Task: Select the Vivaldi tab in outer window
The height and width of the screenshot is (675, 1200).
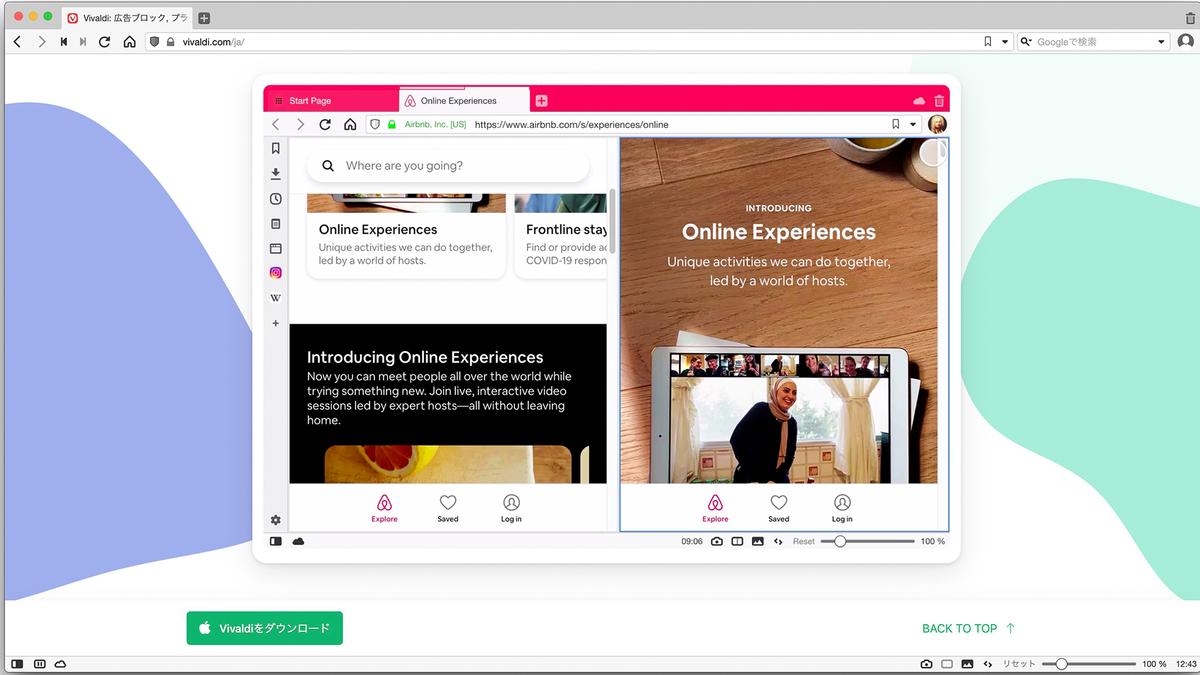Action: [x=127, y=18]
